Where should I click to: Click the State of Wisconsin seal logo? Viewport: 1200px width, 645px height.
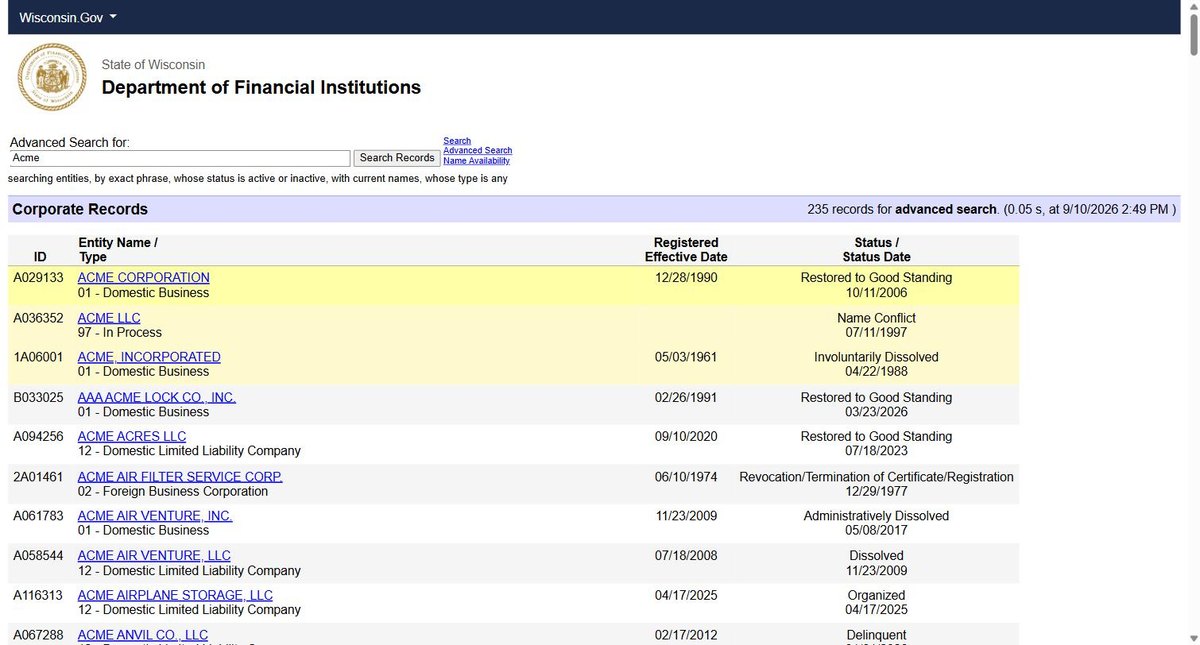53,77
